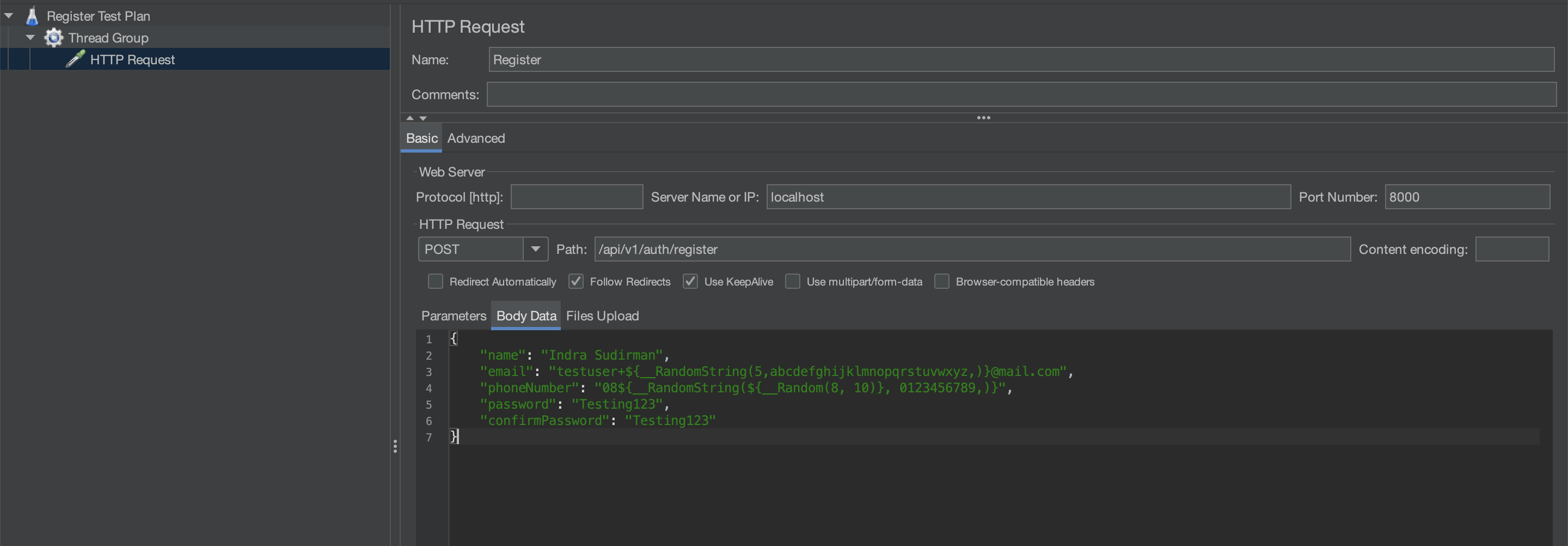Image resolution: width=1568 pixels, height=546 pixels.
Task: Enable Browser-compatible headers
Action: [x=942, y=281]
